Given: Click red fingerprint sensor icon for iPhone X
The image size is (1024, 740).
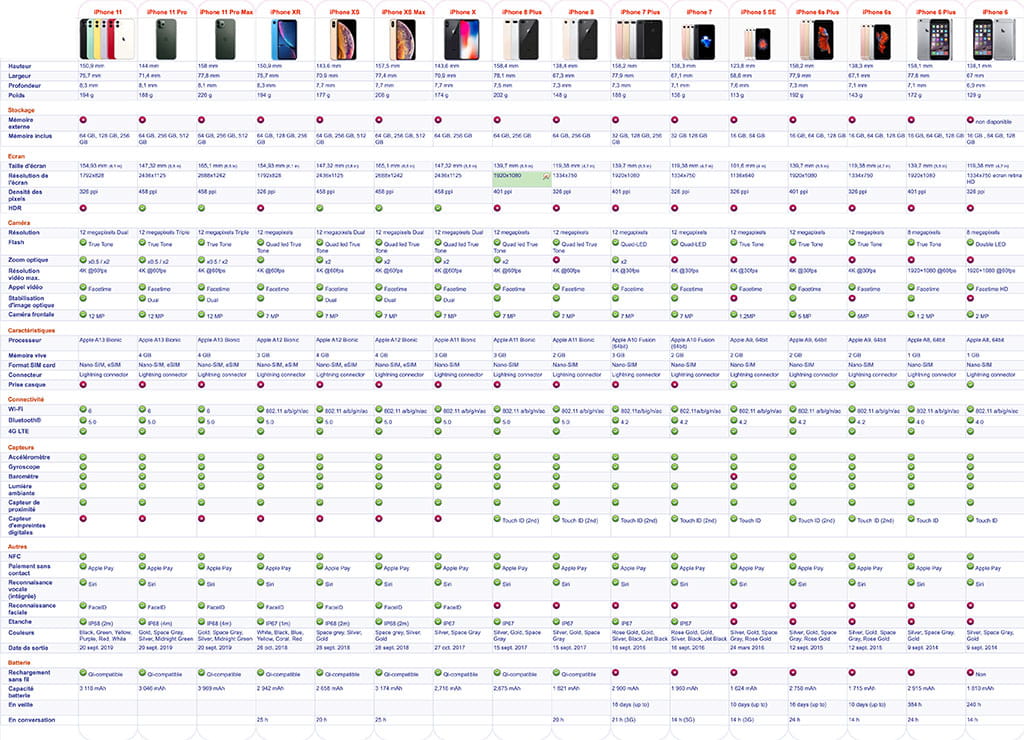Looking at the screenshot, I should click(x=438, y=519).
